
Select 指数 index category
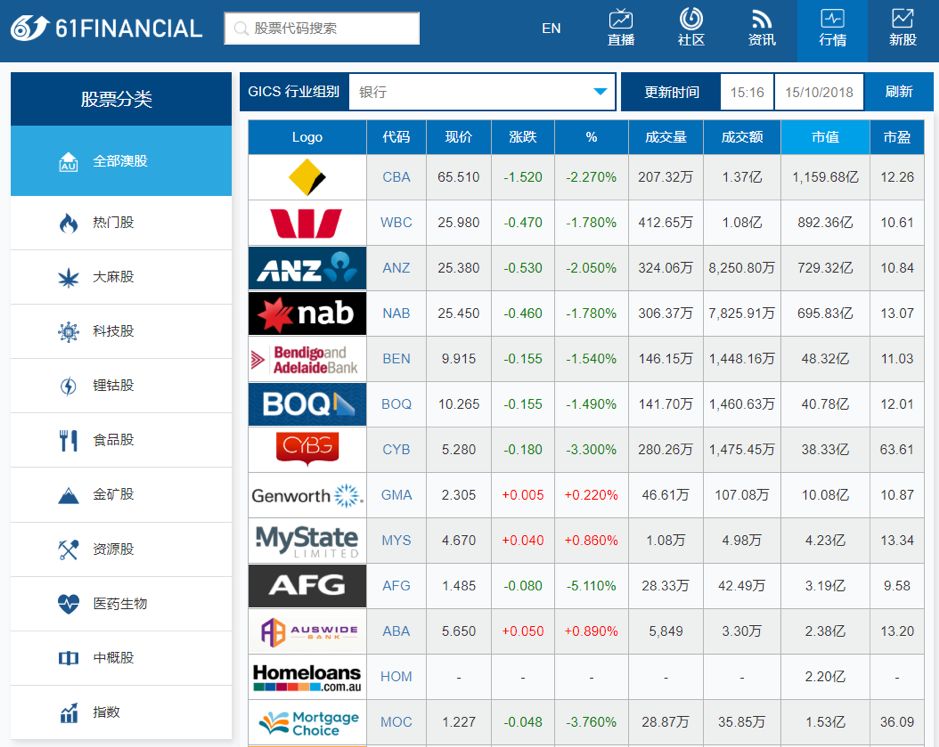tap(121, 713)
